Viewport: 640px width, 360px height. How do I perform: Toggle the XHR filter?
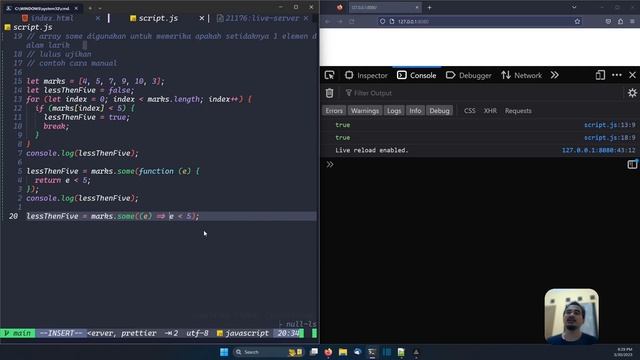coord(490,111)
